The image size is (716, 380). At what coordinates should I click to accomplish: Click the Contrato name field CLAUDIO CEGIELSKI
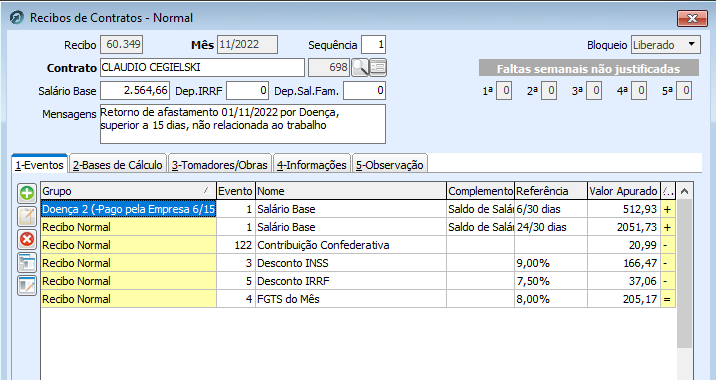click(x=202, y=68)
